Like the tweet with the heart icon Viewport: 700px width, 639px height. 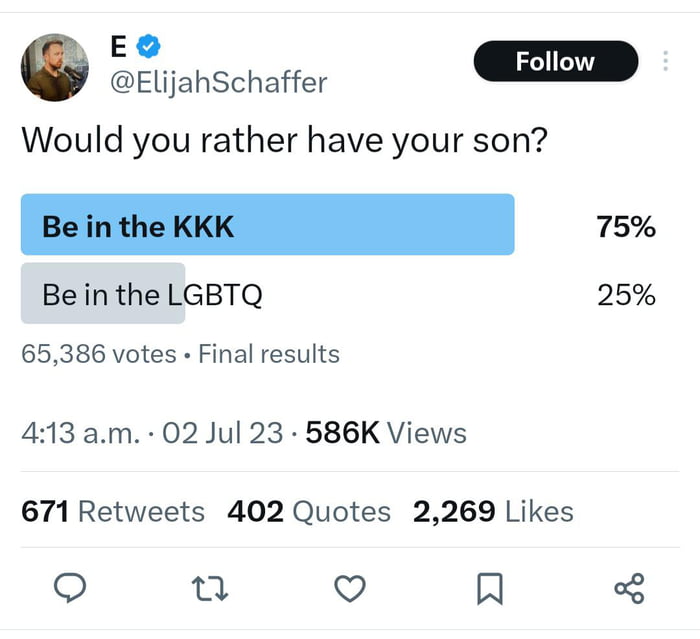[x=349, y=590]
